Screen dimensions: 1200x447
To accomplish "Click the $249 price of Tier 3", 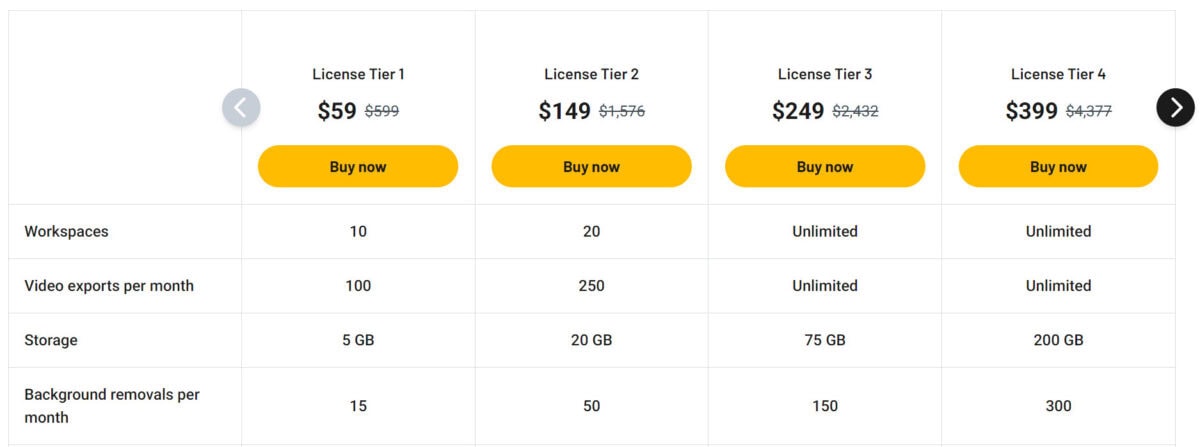I will [798, 111].
